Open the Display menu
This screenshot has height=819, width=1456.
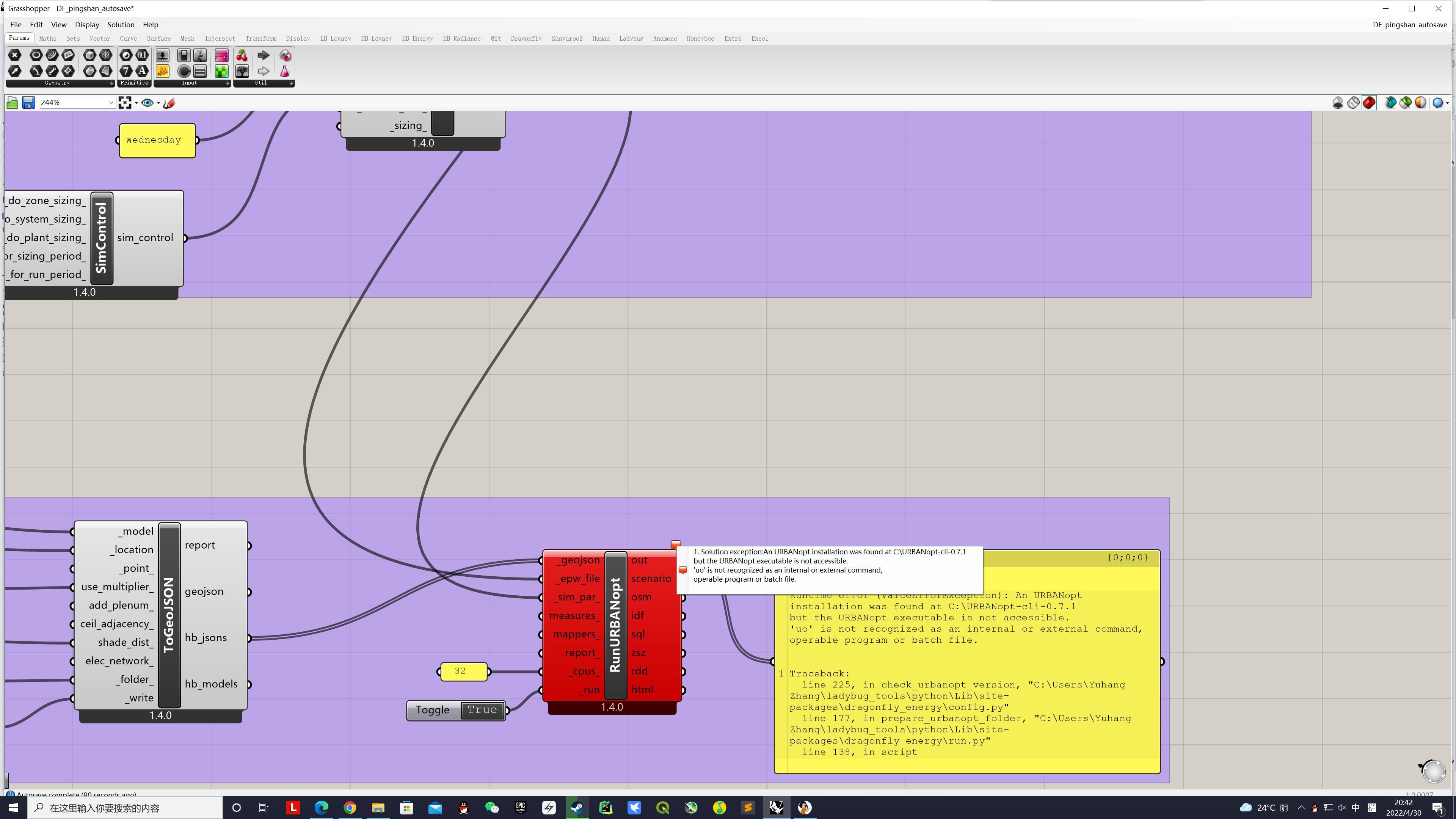[87, 25]
